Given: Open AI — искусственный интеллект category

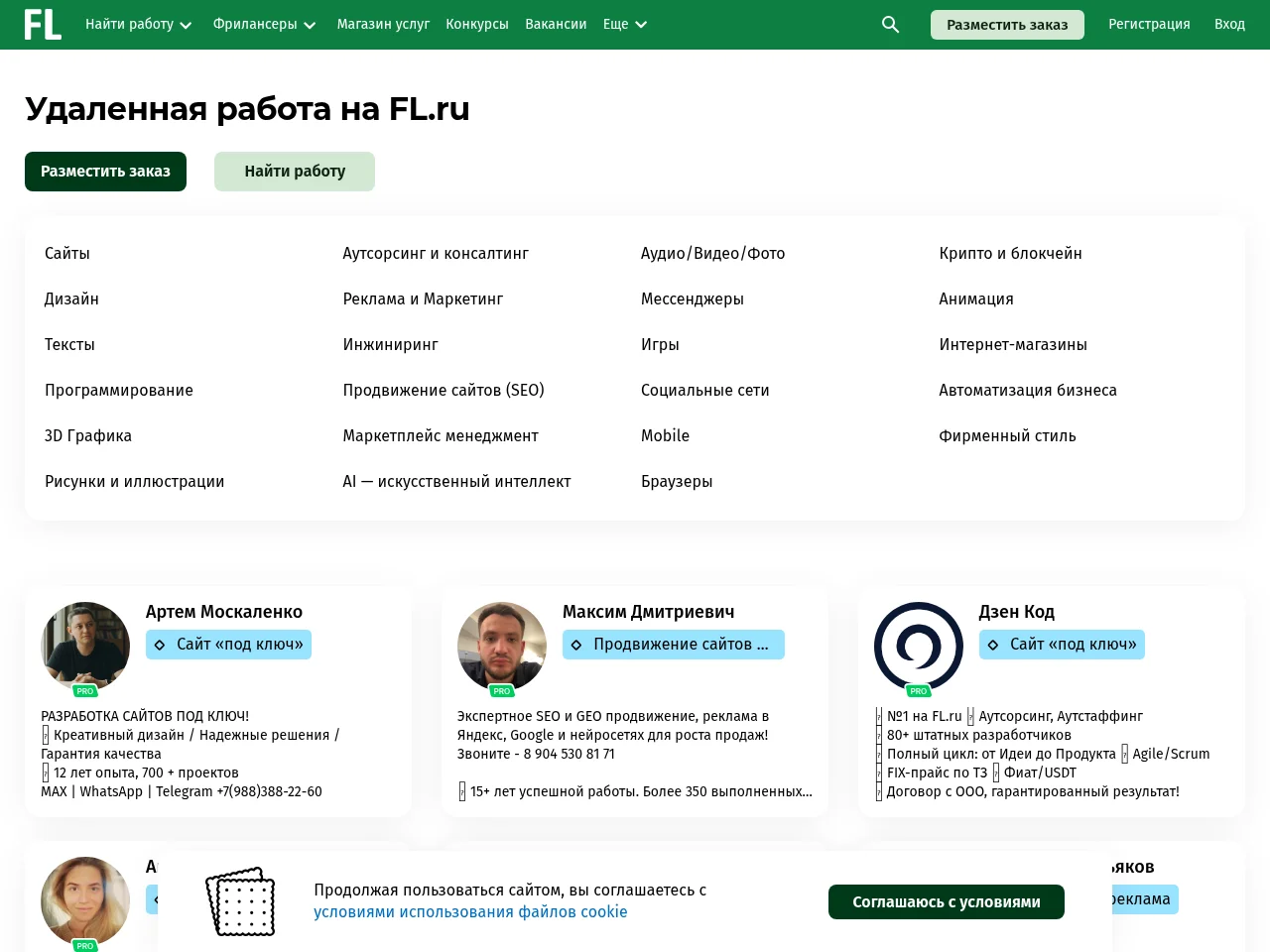Looking at the screenshot, I should [x=456, y=482].
